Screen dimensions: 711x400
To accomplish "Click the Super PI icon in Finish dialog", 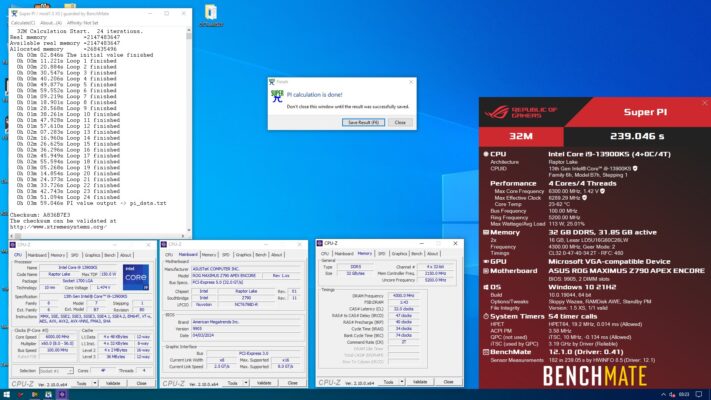I will (277, 96).
